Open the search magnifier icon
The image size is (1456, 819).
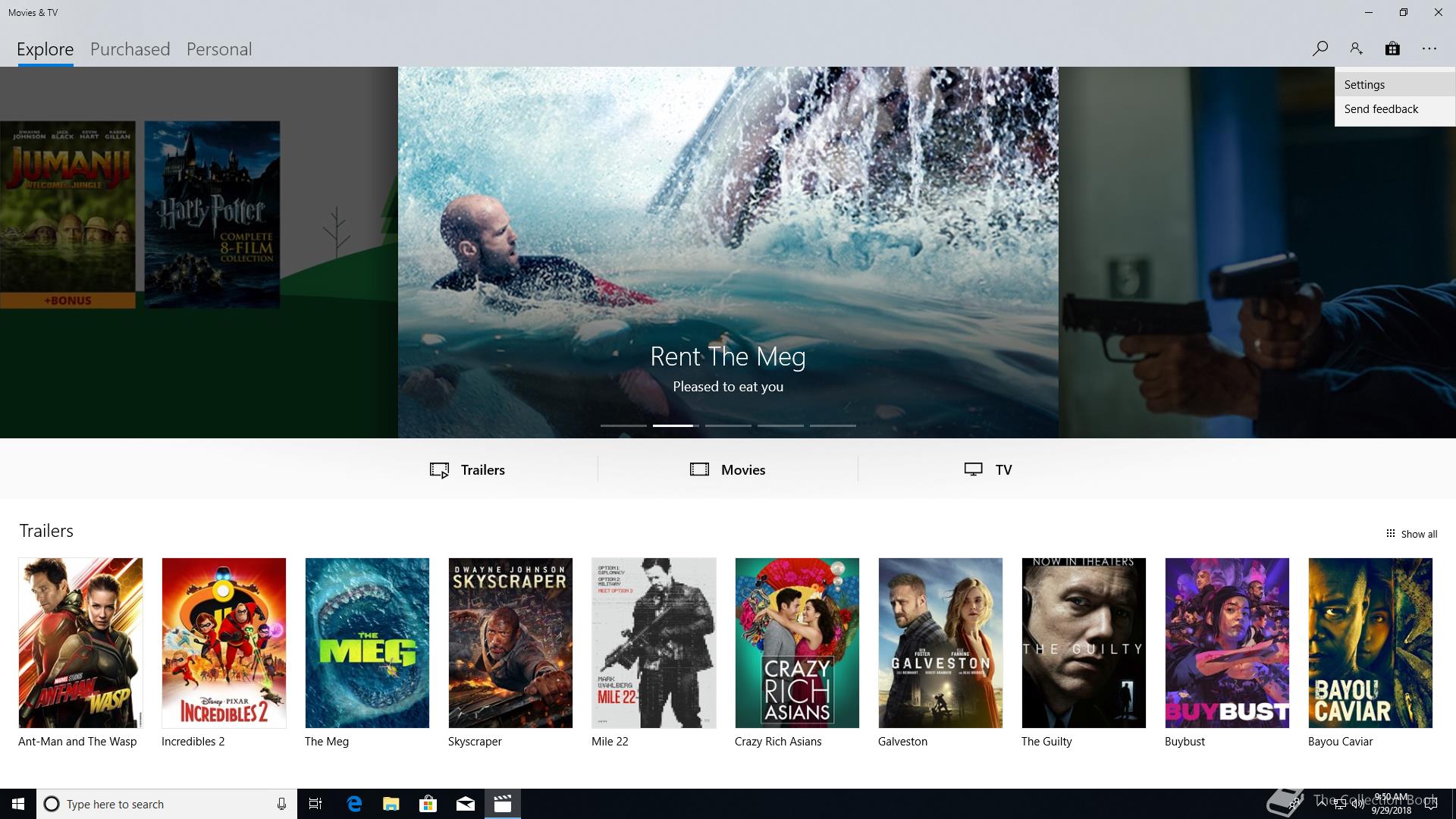click(1319, 49)
